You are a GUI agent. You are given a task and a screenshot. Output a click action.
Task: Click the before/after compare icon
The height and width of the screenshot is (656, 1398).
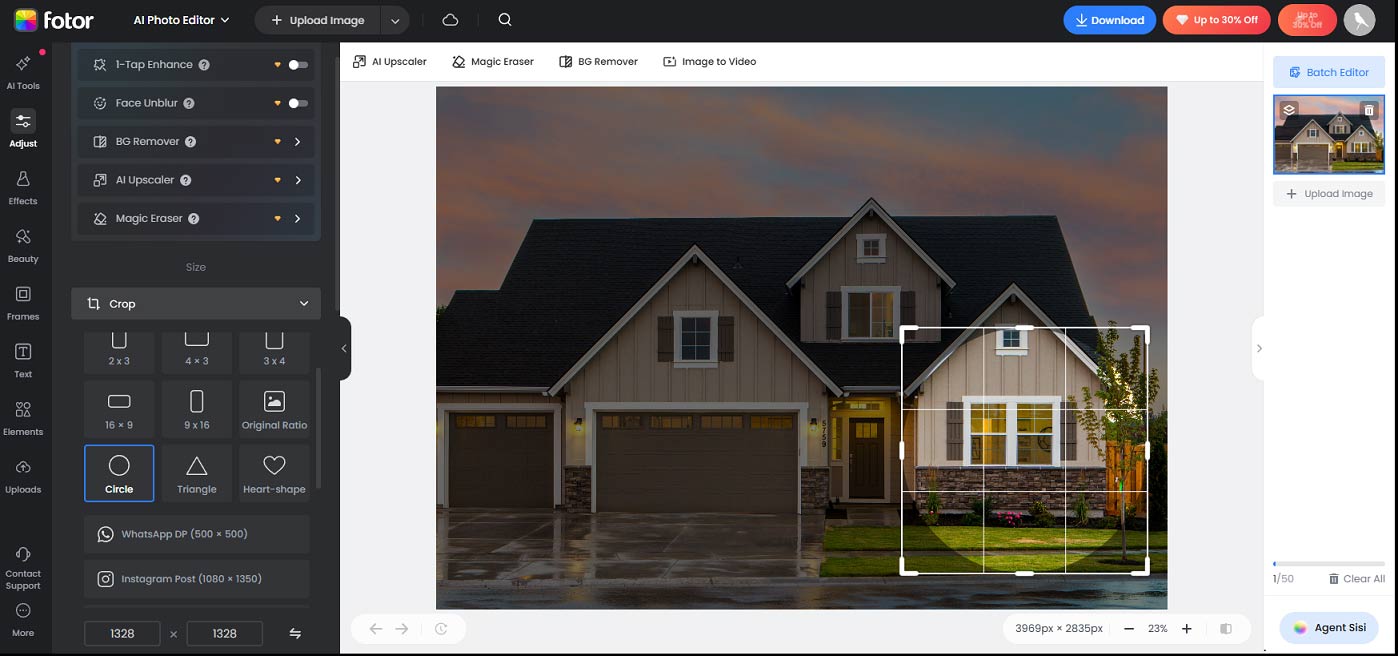tap(1225, 628)
